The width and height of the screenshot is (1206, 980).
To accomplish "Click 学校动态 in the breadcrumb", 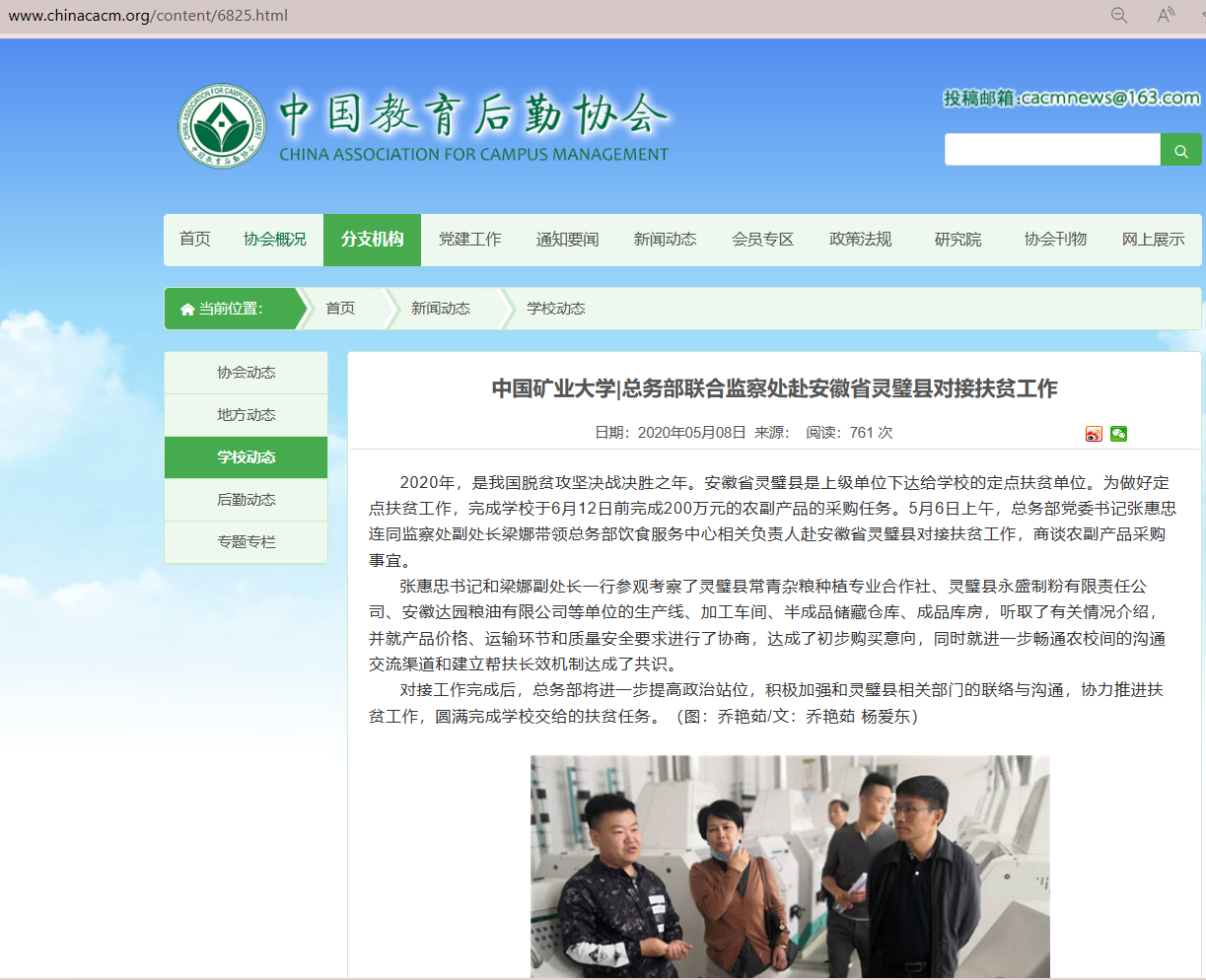I will (x=556, y=309).
